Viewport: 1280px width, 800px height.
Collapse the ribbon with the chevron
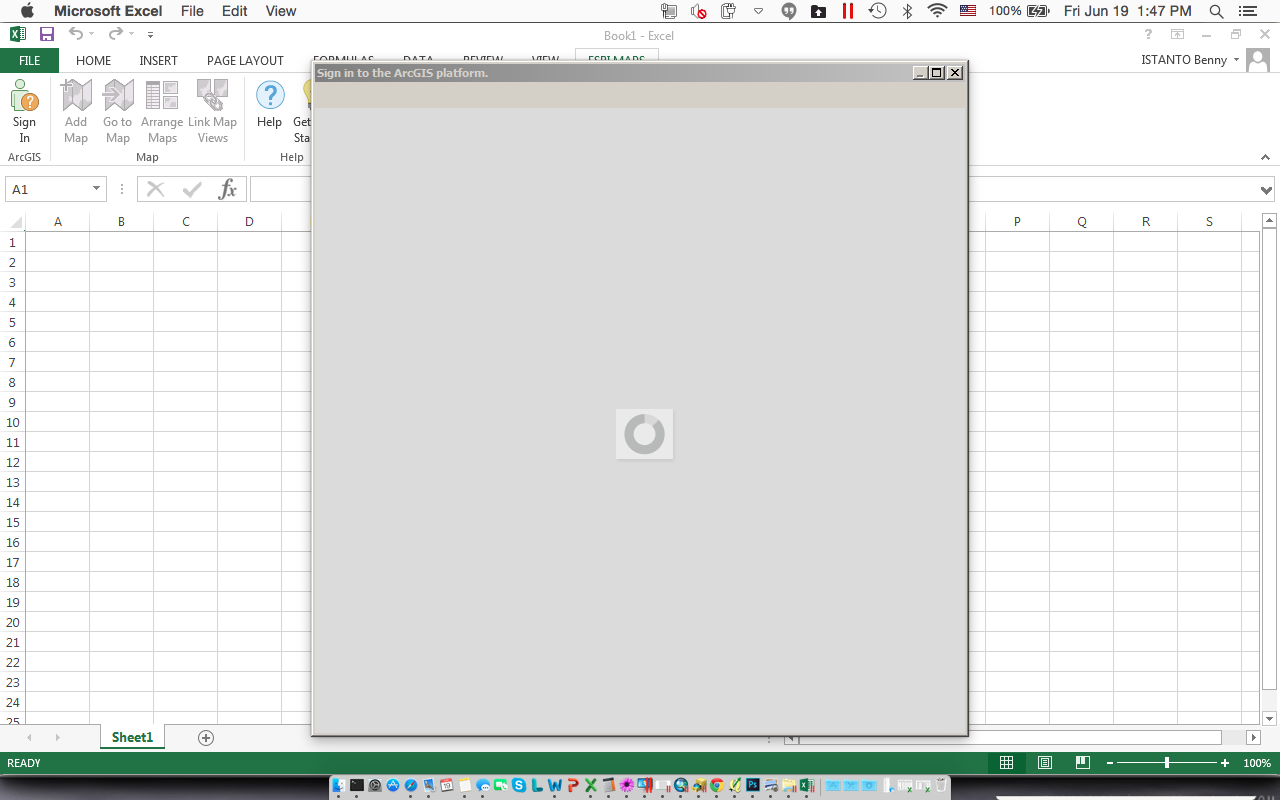[x=1265, y=157]
